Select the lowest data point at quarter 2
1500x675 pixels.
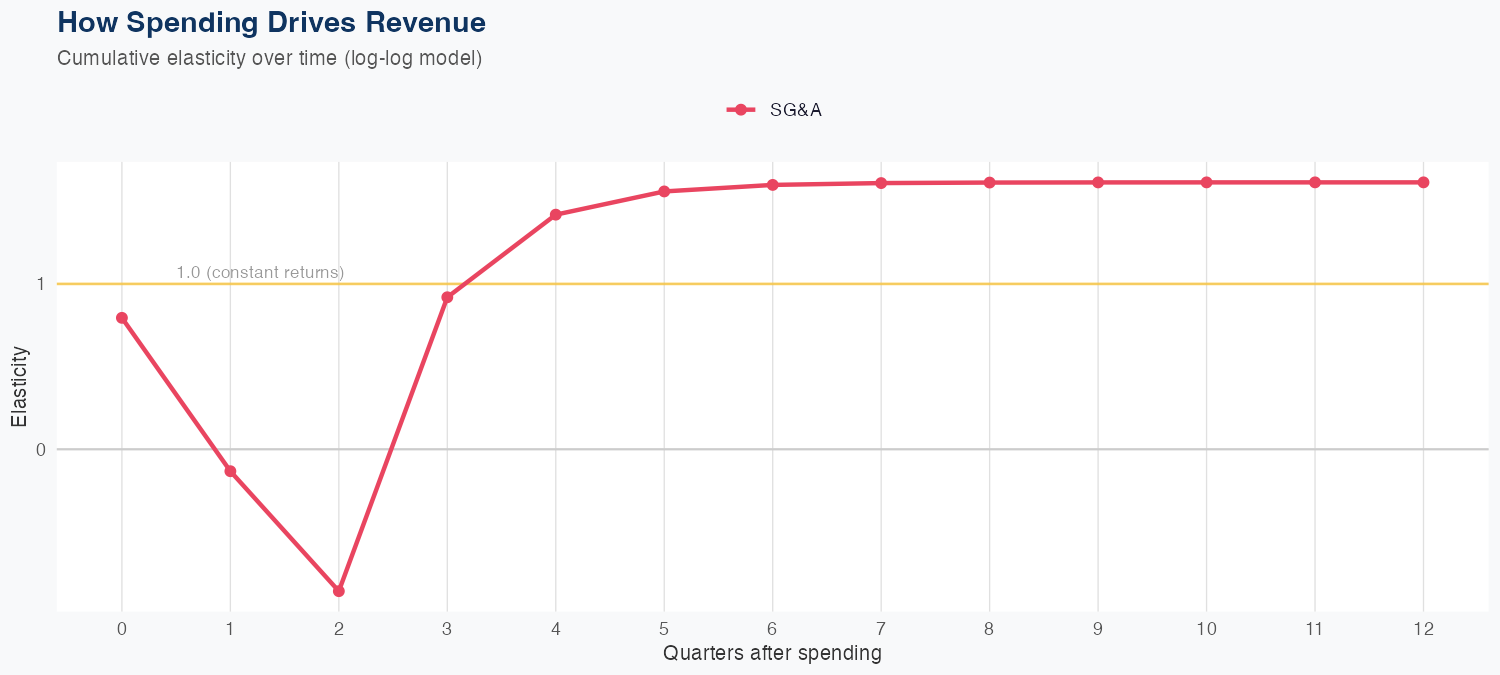tap(339, 591)
